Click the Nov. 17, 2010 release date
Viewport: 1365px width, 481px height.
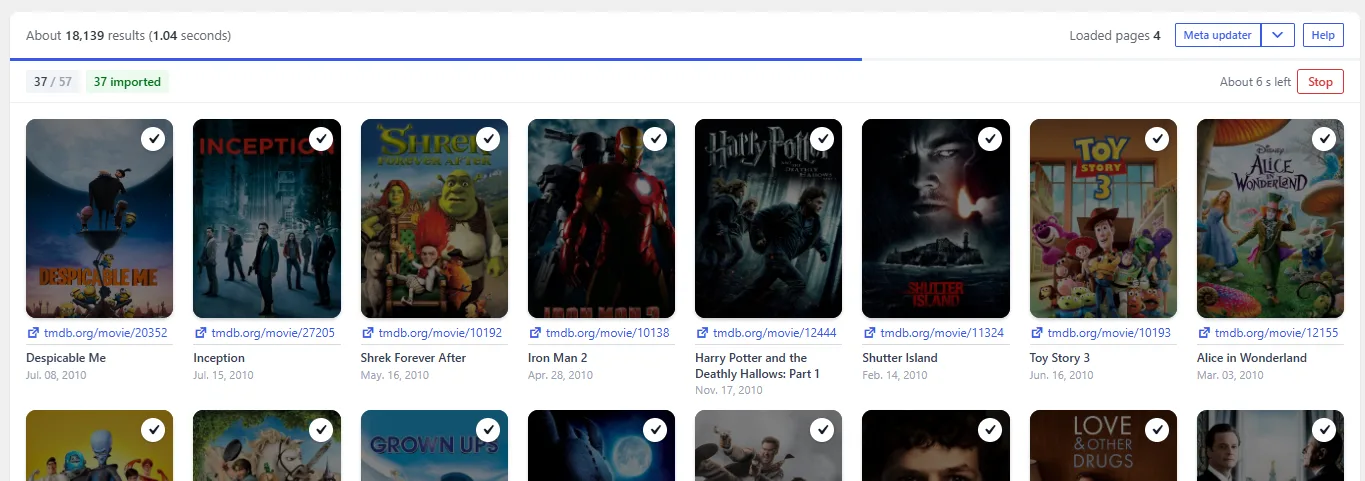click(729, 391)
